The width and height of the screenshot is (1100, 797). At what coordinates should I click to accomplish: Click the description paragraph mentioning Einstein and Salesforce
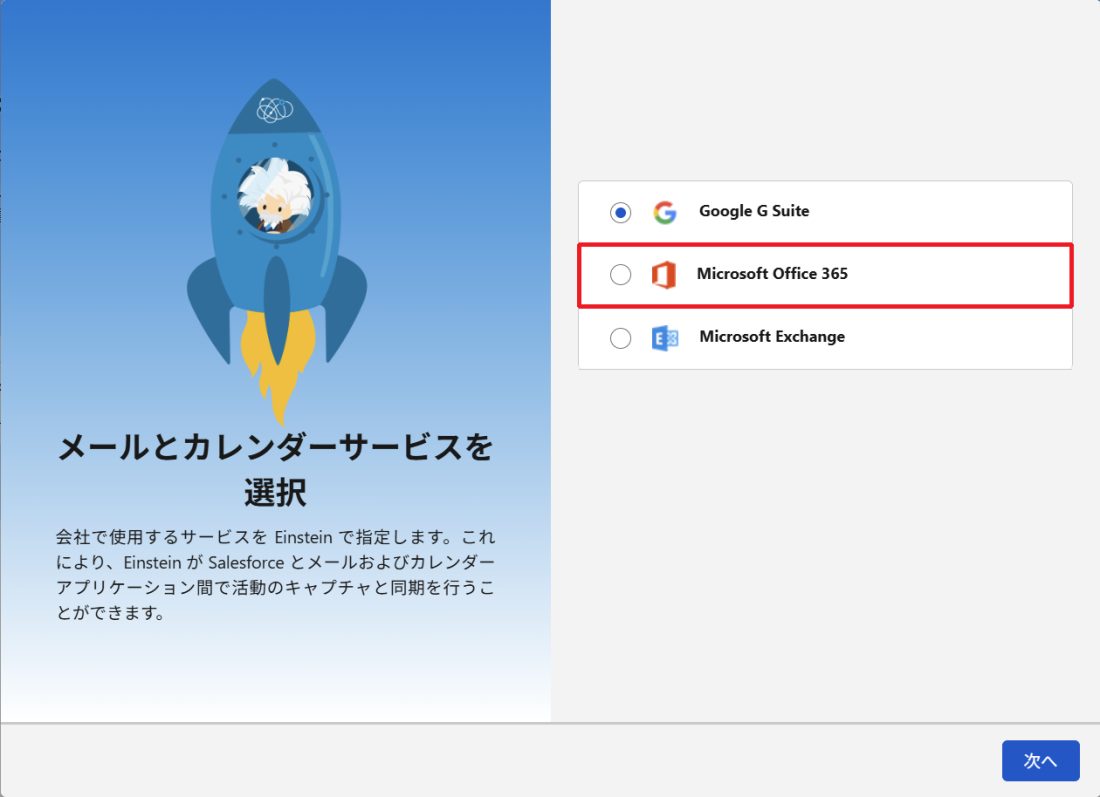pyautogui.click(x=275, y=575)
